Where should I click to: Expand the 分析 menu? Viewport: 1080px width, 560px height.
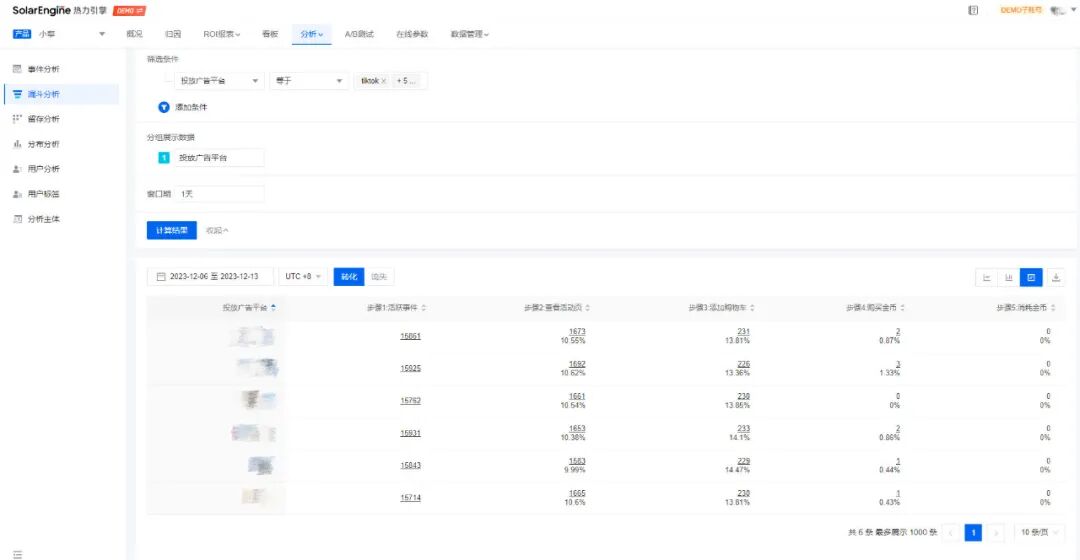pyautogui.click(x=311, y=34)
